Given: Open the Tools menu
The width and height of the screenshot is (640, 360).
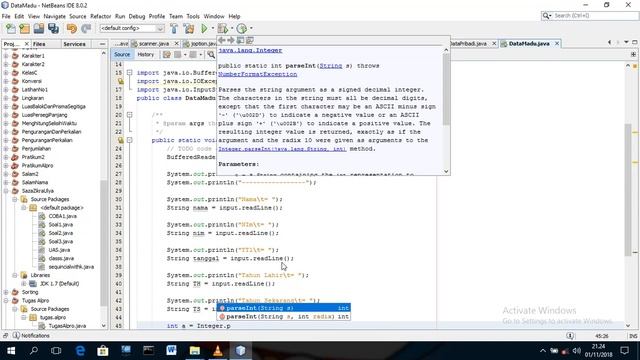Looking at the screenshot, I should (x=193, y=16).
